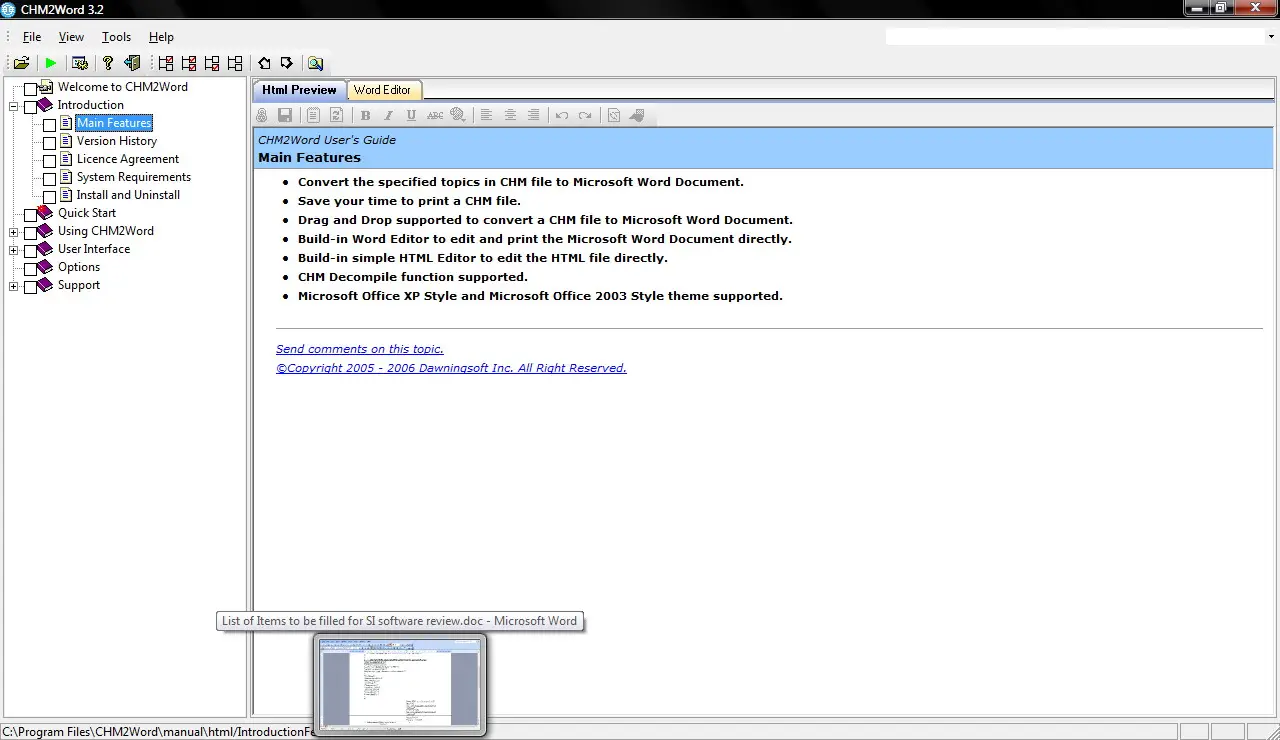The height and width of the screenshot is (740, 1280).
Task: Open the File menu
Action: coord(32,37)
